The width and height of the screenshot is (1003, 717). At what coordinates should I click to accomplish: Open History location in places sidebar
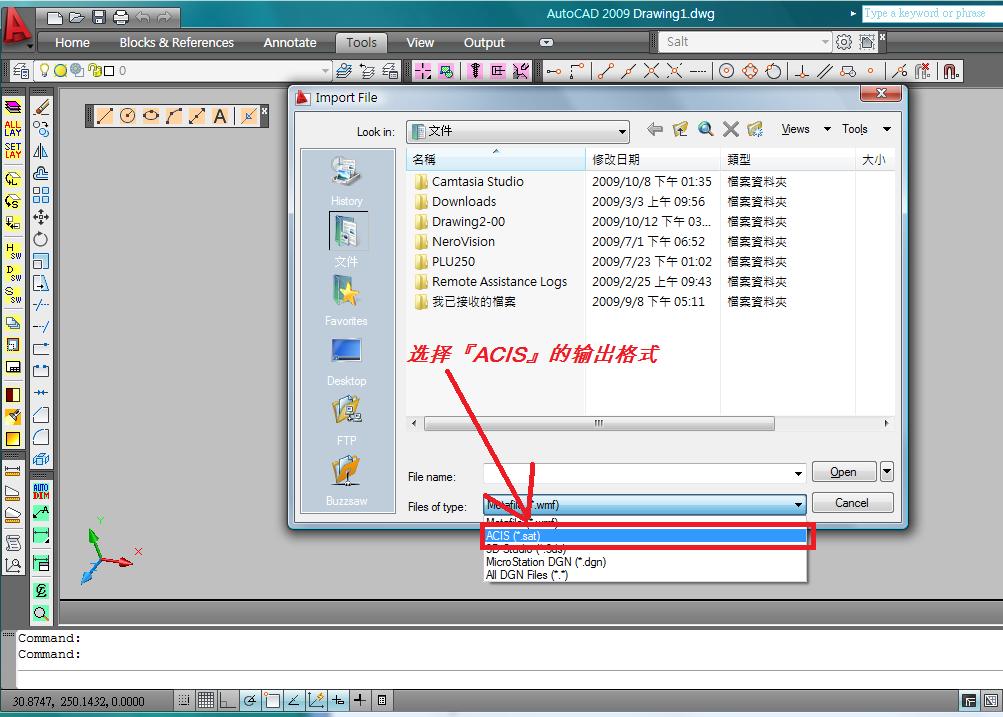tap(346, 181)
